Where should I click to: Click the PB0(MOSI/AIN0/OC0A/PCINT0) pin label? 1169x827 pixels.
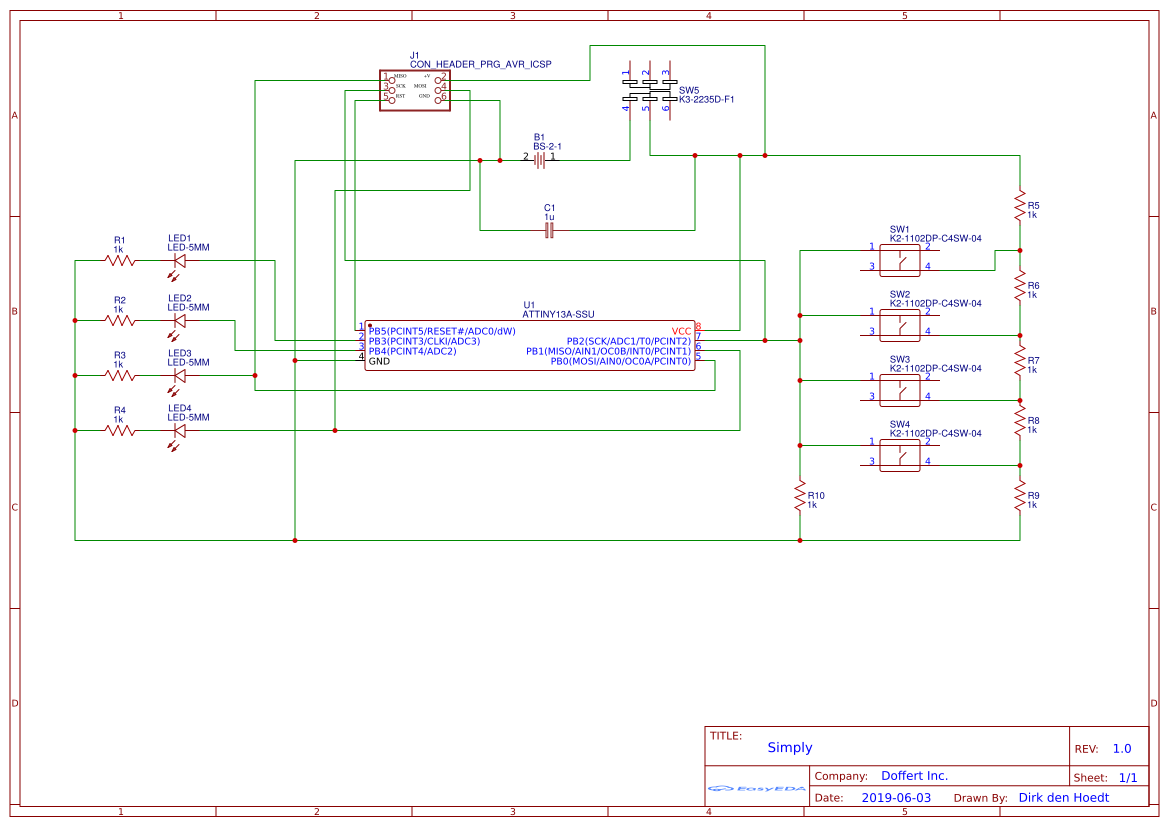[621, 362]
